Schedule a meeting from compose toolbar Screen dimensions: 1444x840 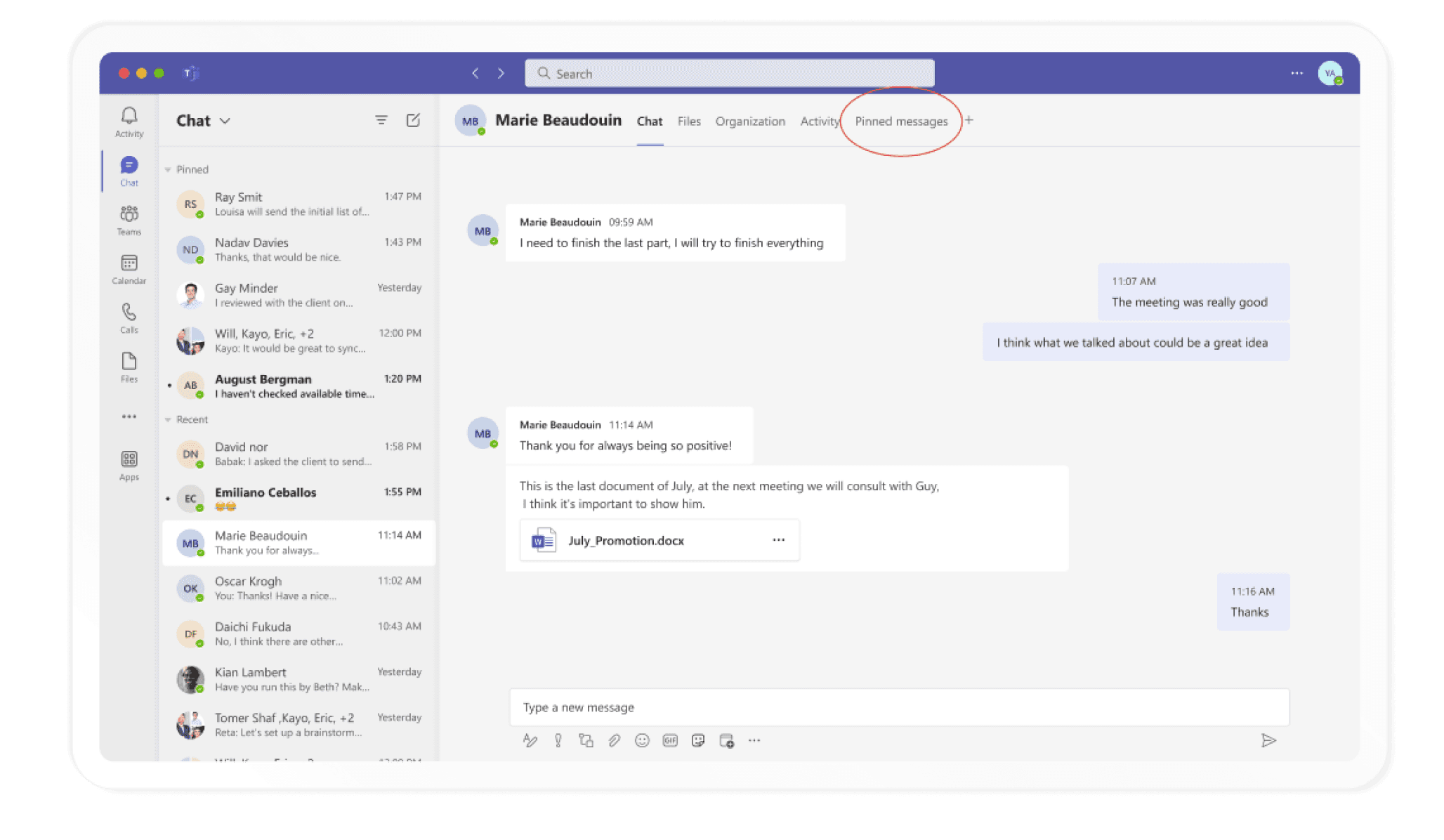tap(727, 740)
